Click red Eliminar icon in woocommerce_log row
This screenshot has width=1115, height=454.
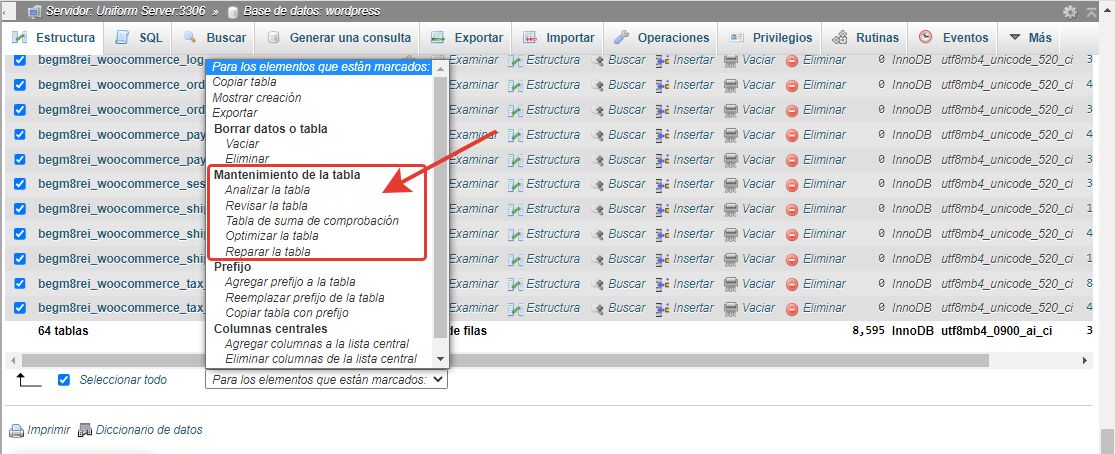[792, 60]
